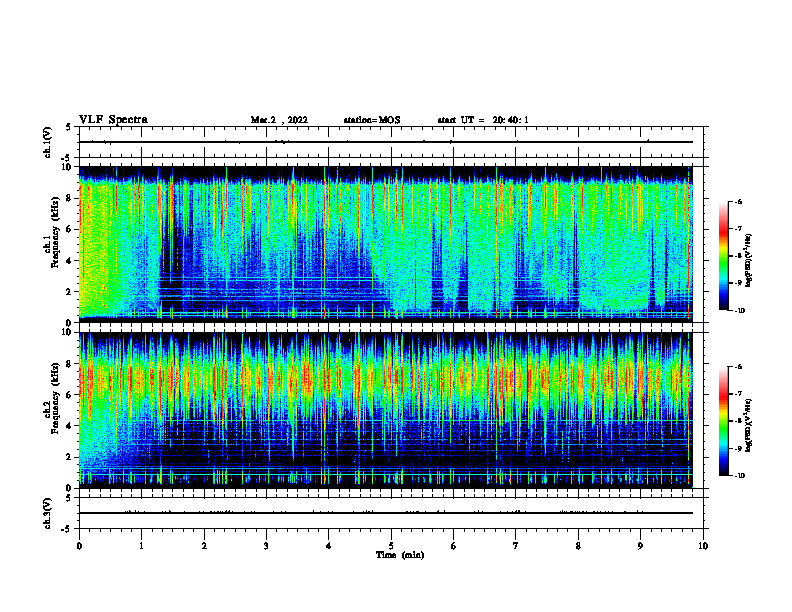The image size is (792, 612).
Task: Click the "ch.3(V)" axis label
Action: pyautogui.click(x=48, y=513)
